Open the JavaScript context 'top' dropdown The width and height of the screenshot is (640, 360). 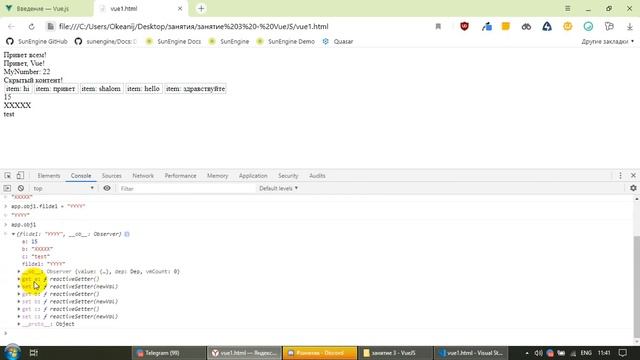coord(63,188)
